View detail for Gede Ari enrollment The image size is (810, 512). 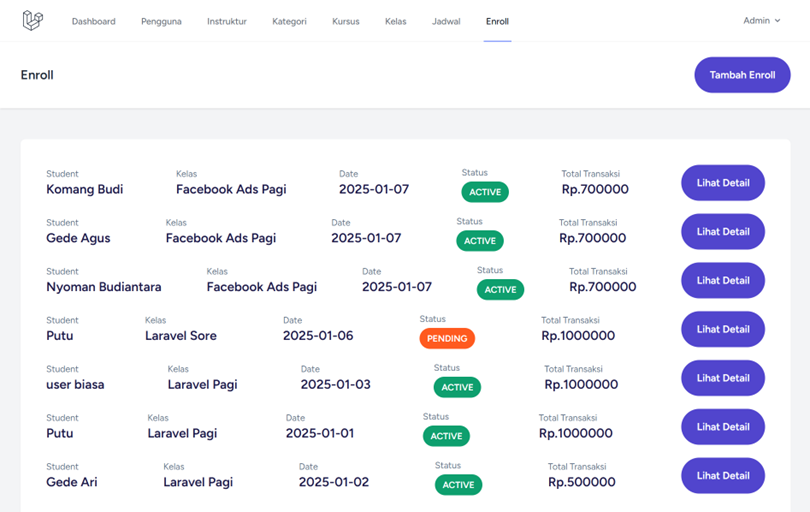[x=723, y=476]
